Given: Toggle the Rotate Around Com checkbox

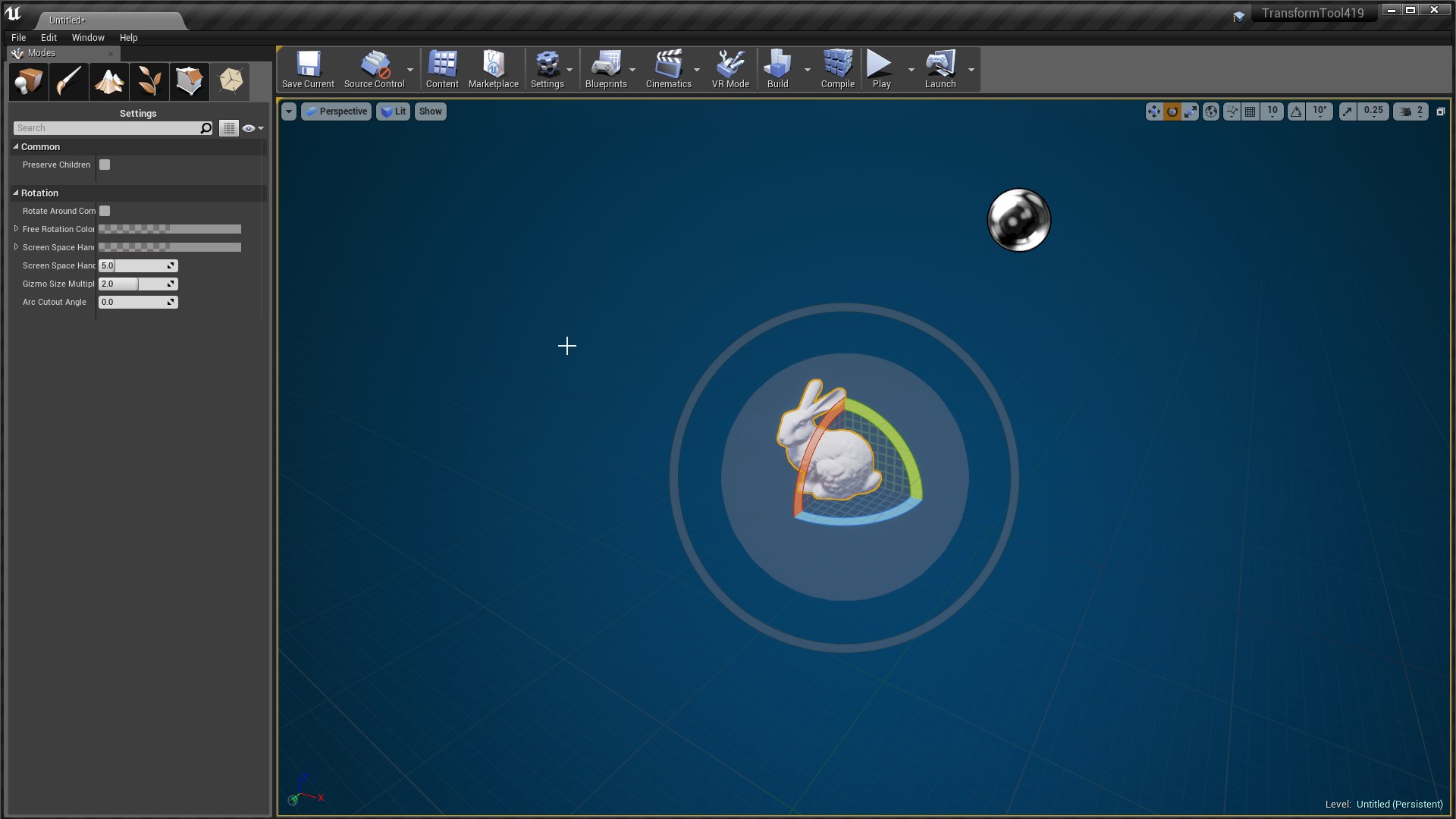Looking at the screenshot, I should point(105,211).
